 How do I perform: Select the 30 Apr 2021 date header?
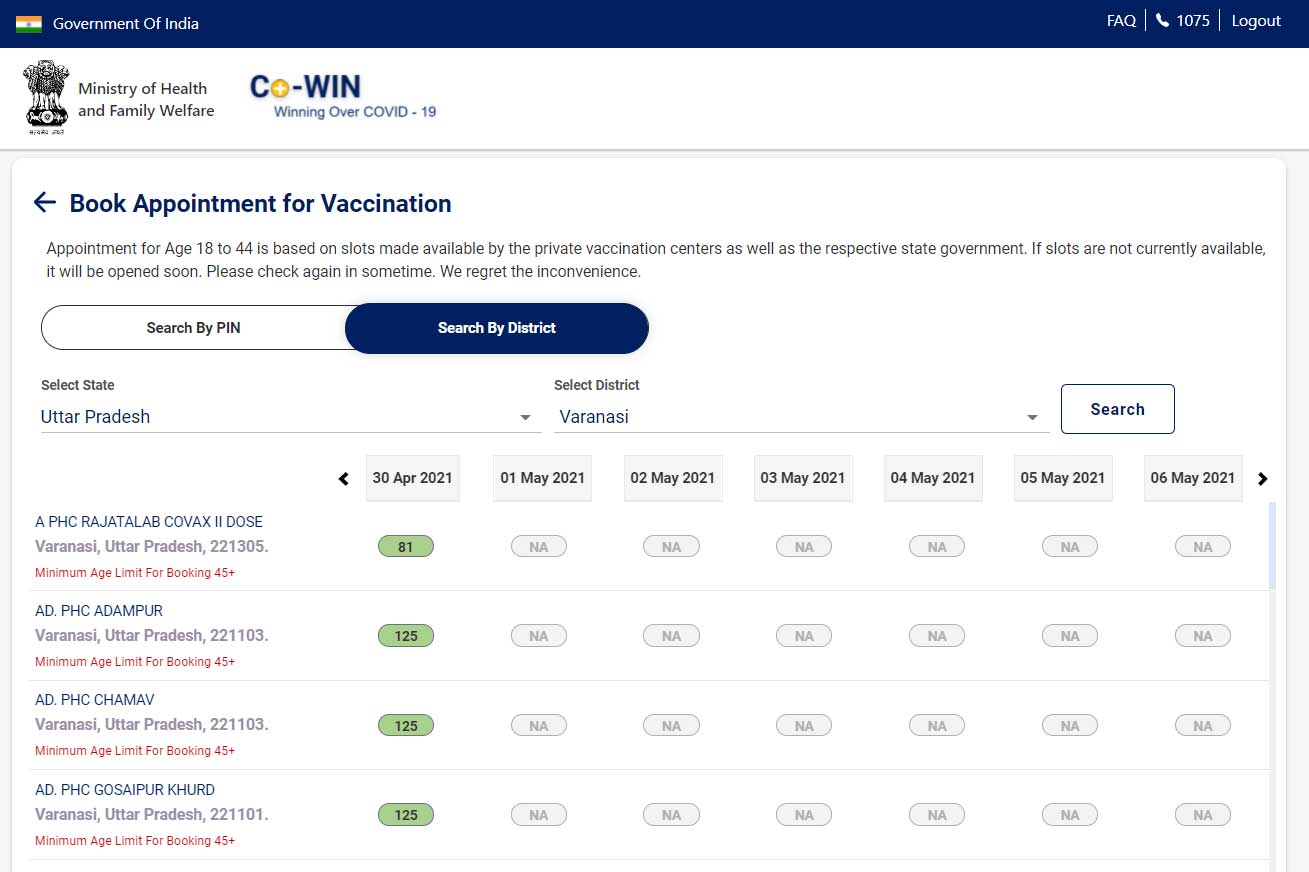(413, 478)
